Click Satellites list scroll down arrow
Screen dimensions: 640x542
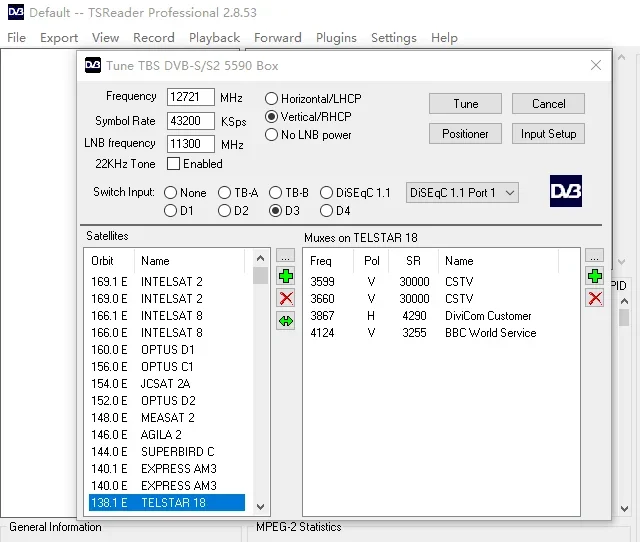pos(260,507)
